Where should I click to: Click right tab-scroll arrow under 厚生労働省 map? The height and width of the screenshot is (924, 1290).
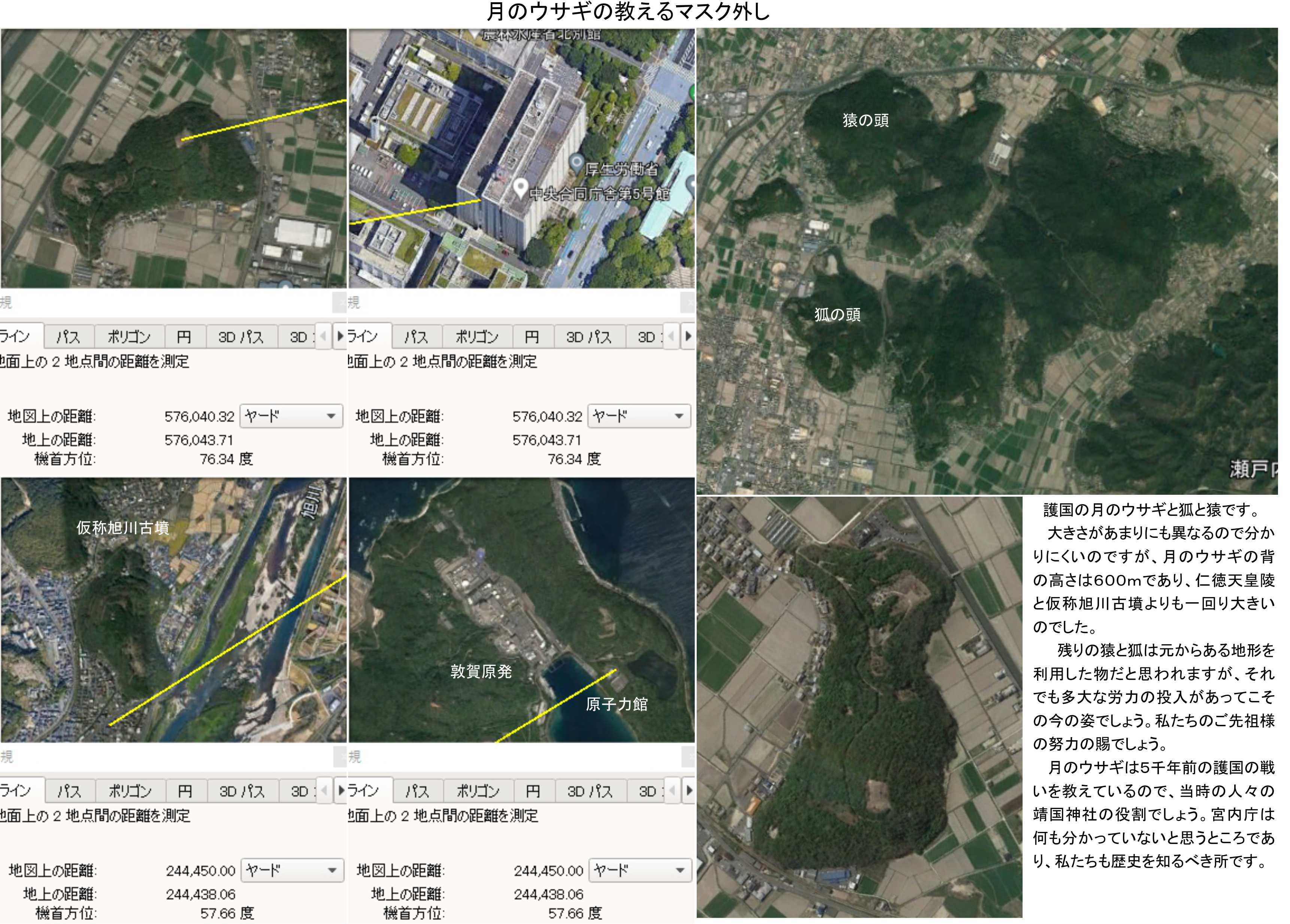[x=688, y=336]
